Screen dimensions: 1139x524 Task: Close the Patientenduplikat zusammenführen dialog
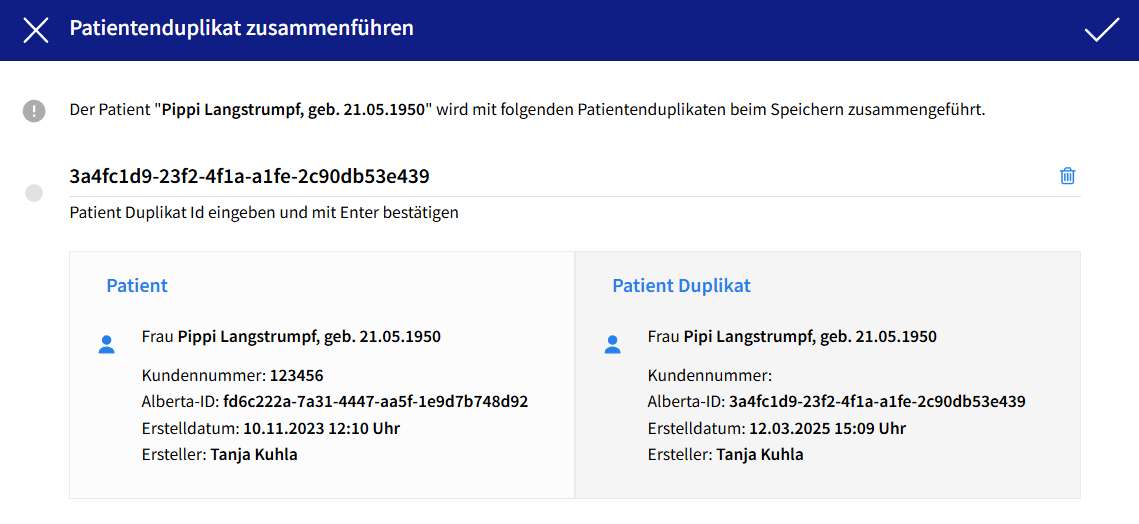[x=36, y=30]
